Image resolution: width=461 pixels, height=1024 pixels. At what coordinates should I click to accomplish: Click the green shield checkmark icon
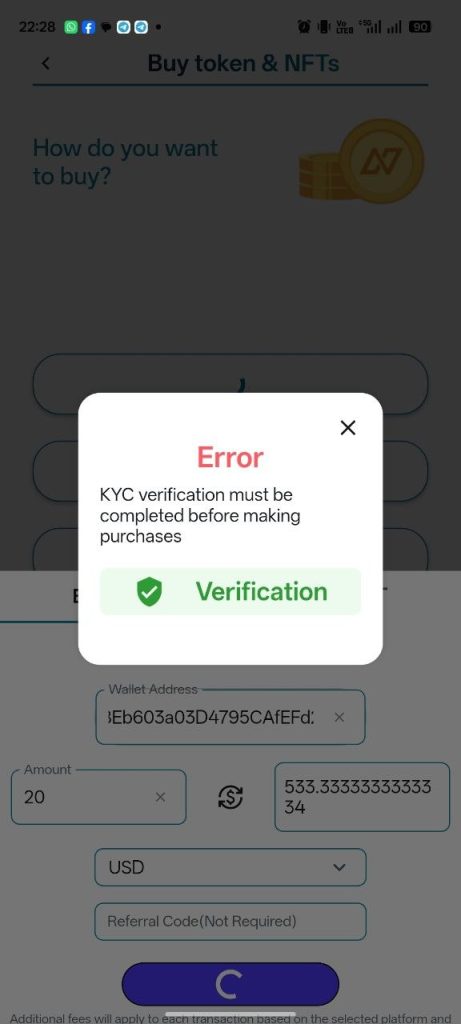pos(150,592)
